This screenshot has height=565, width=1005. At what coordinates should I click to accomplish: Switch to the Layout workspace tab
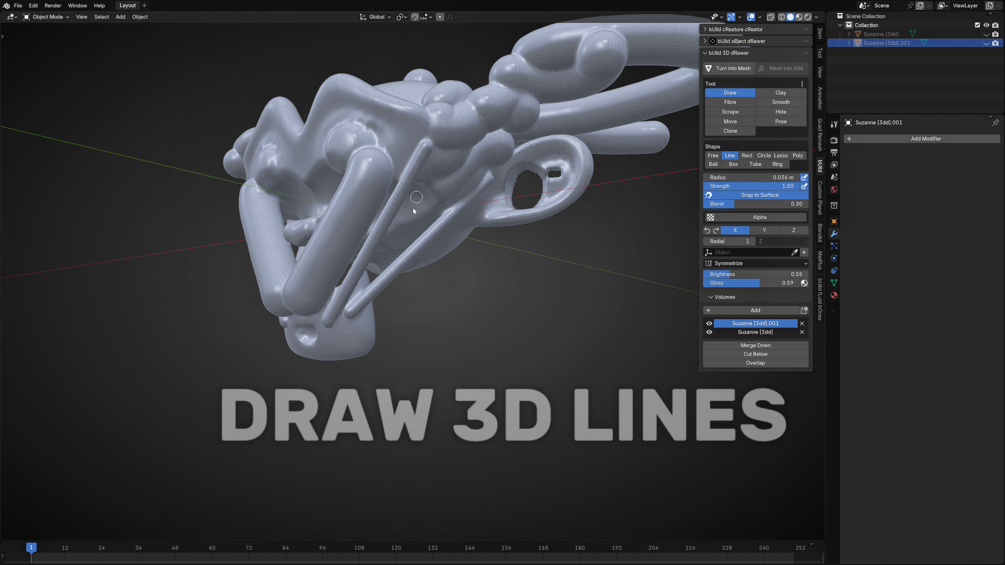click(128, 5)
